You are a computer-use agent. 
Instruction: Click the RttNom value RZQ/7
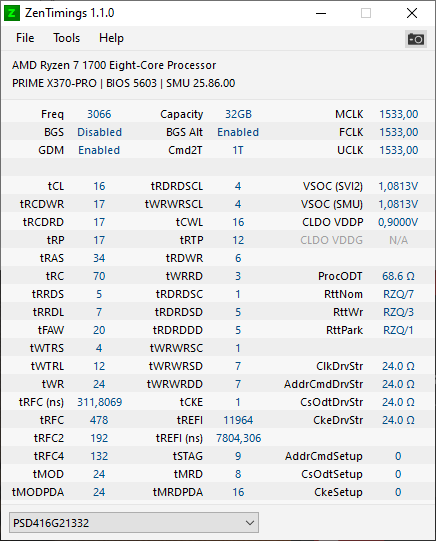point(398,294)
